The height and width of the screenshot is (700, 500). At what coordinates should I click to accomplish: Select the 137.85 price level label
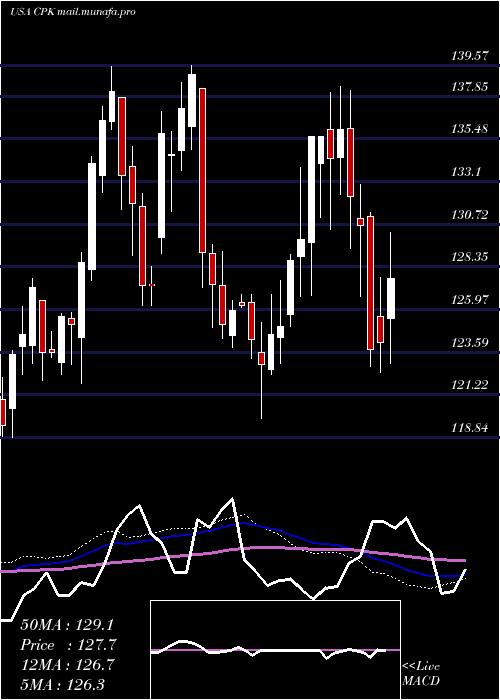click(469, 87)
